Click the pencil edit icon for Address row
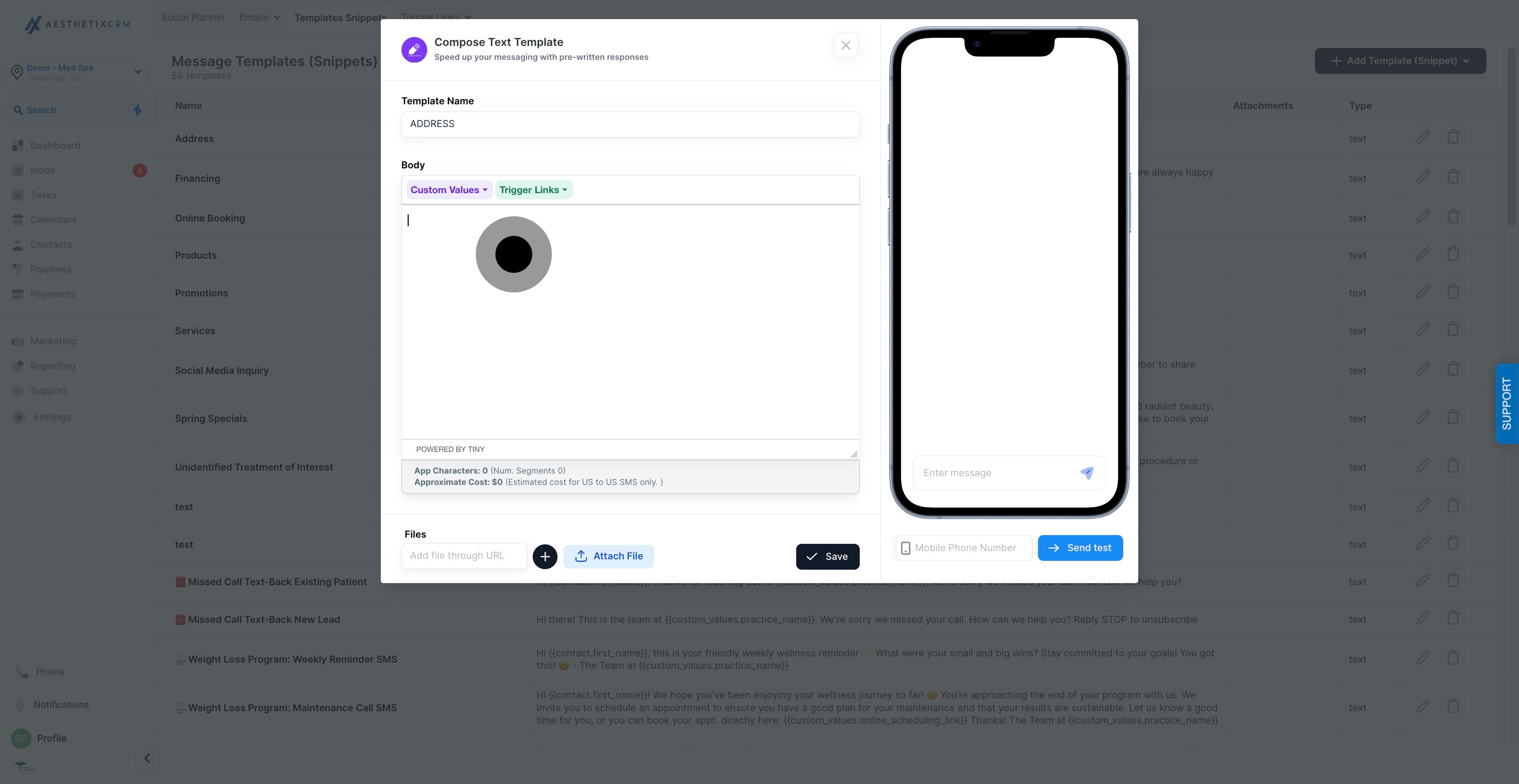This screenshot has width=1519, height=784. coord(1423,137)
